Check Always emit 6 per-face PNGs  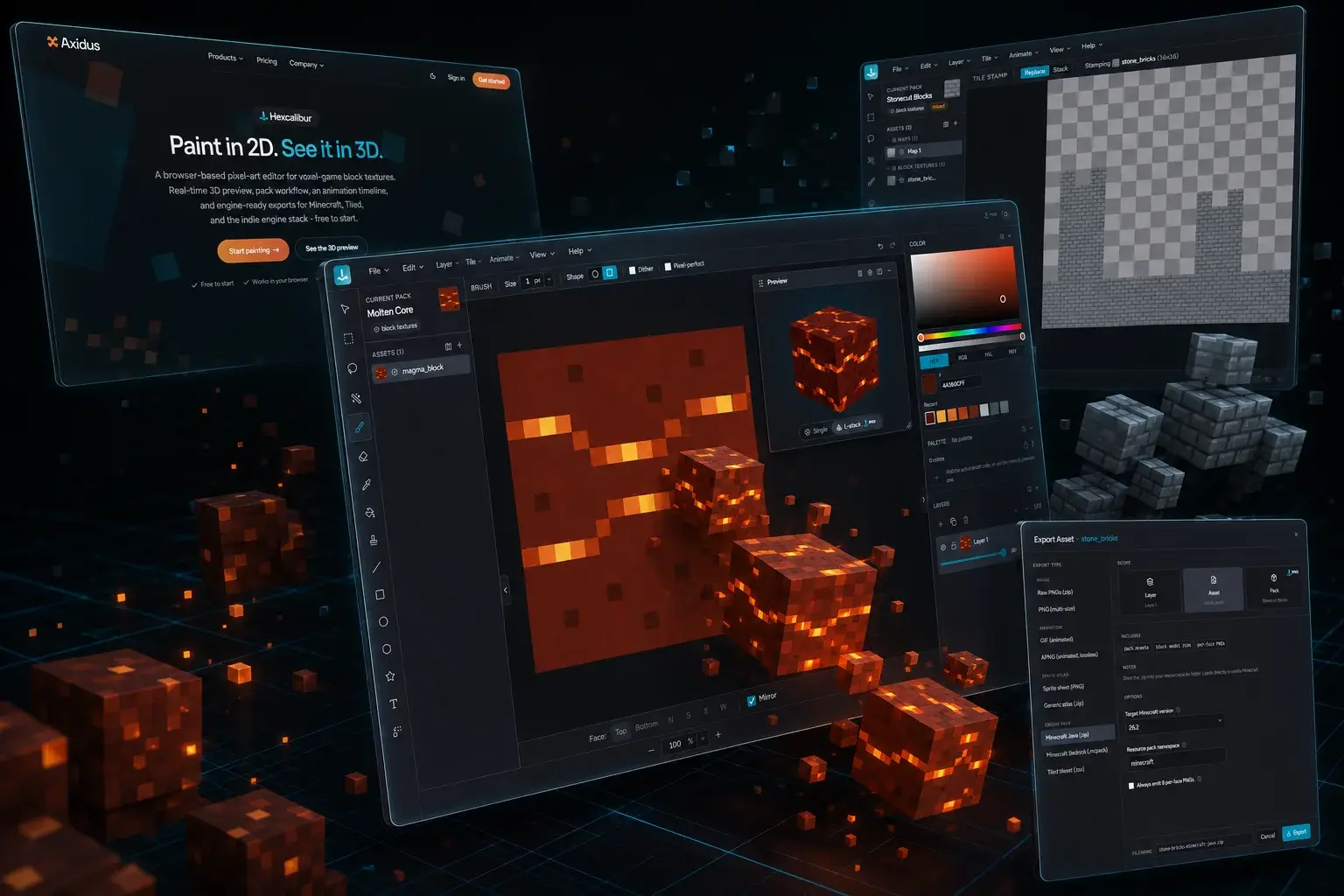(x=1131, y=786)
